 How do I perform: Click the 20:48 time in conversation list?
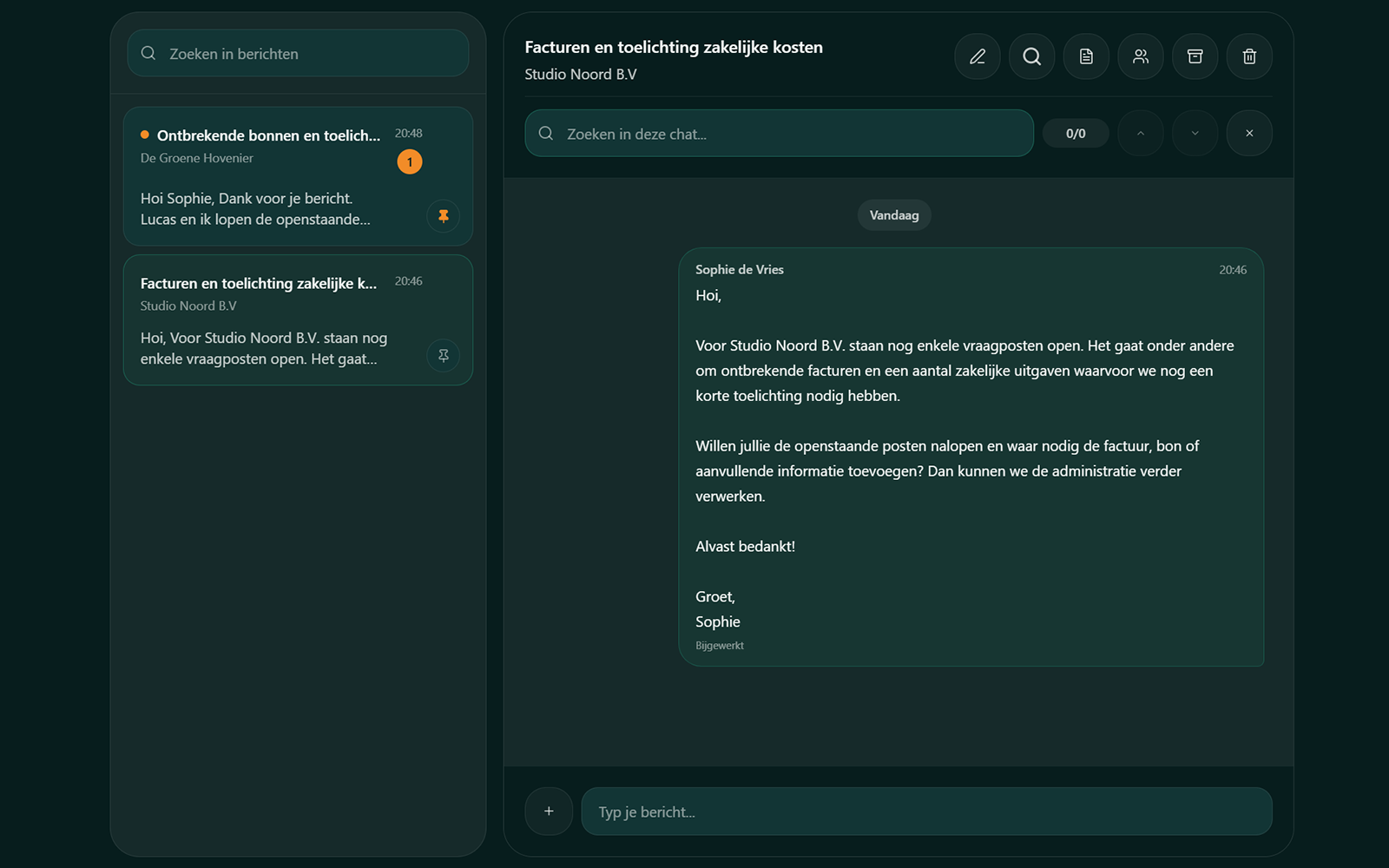click(409, 133)
